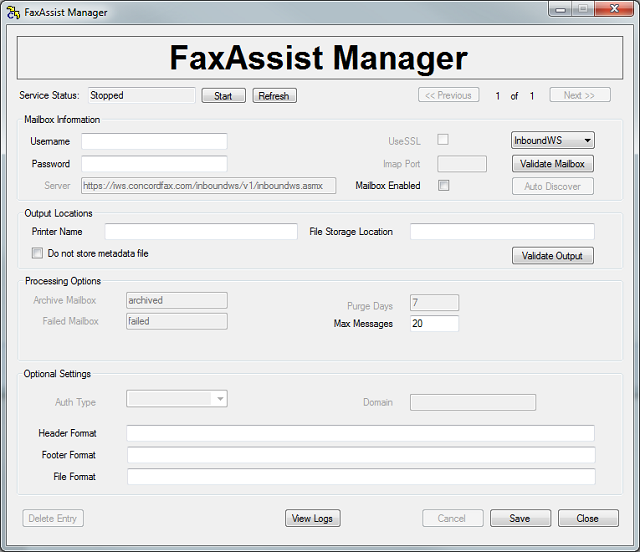Focus the Username input field

tap(154, 141)
